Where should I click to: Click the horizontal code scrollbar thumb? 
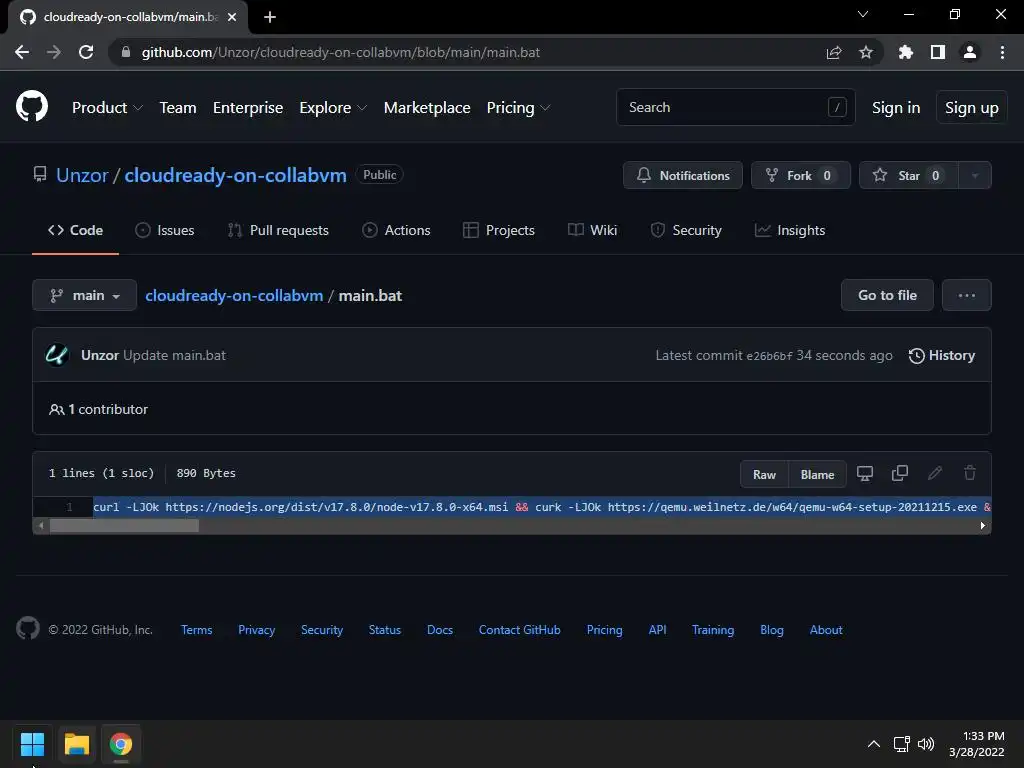tap(124, 526)
